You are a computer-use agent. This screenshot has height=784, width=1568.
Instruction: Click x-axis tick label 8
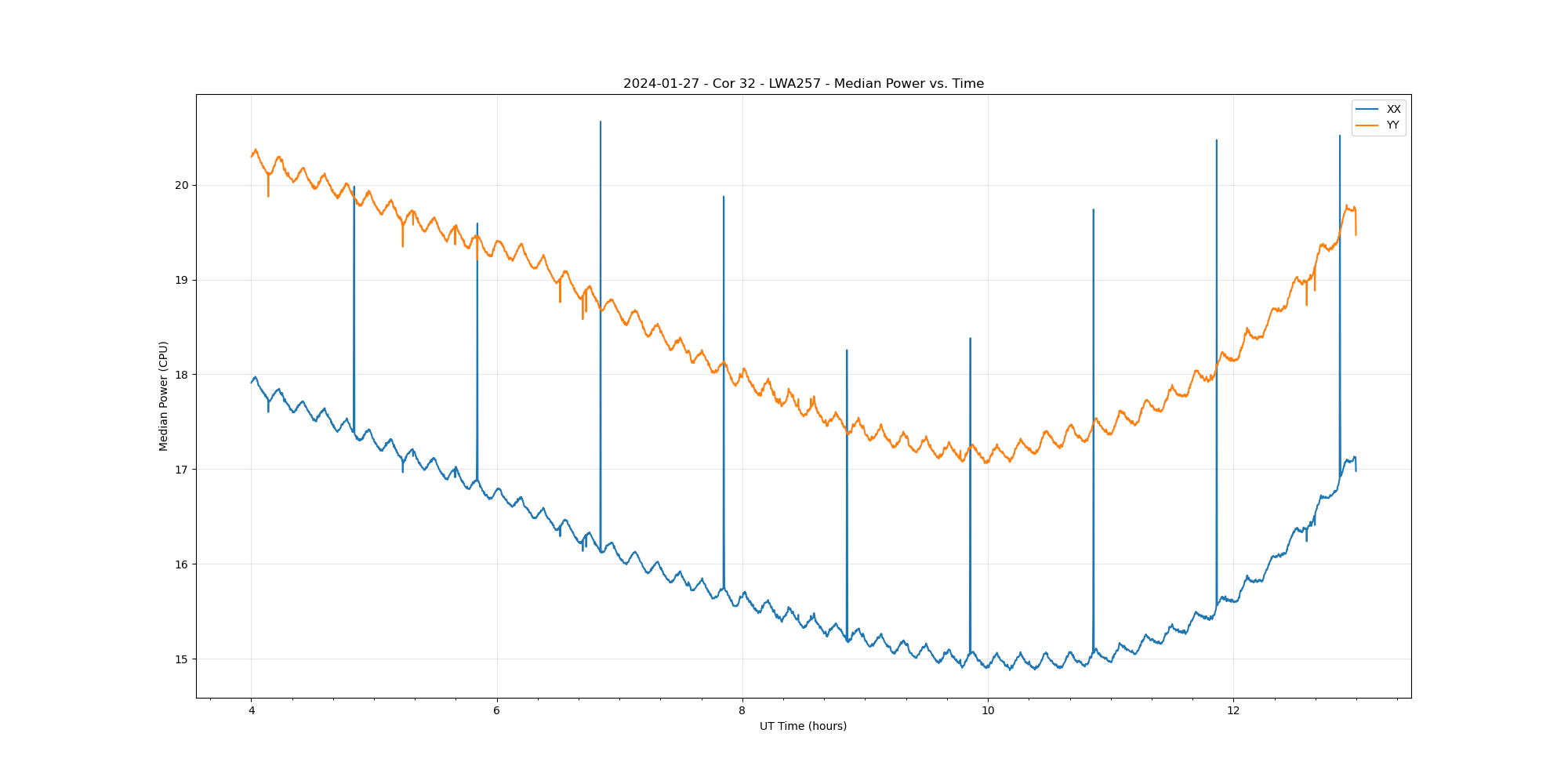pos(742,711)
